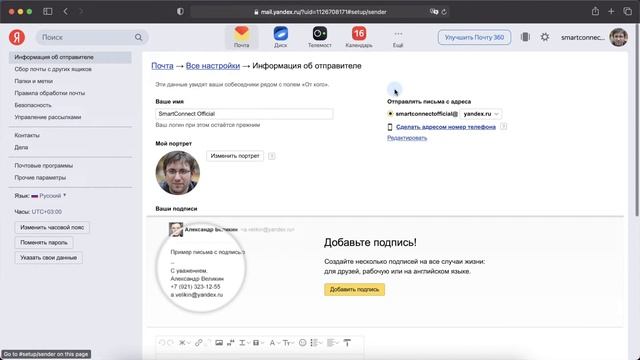Insert link using chain icon

[199, 343]
